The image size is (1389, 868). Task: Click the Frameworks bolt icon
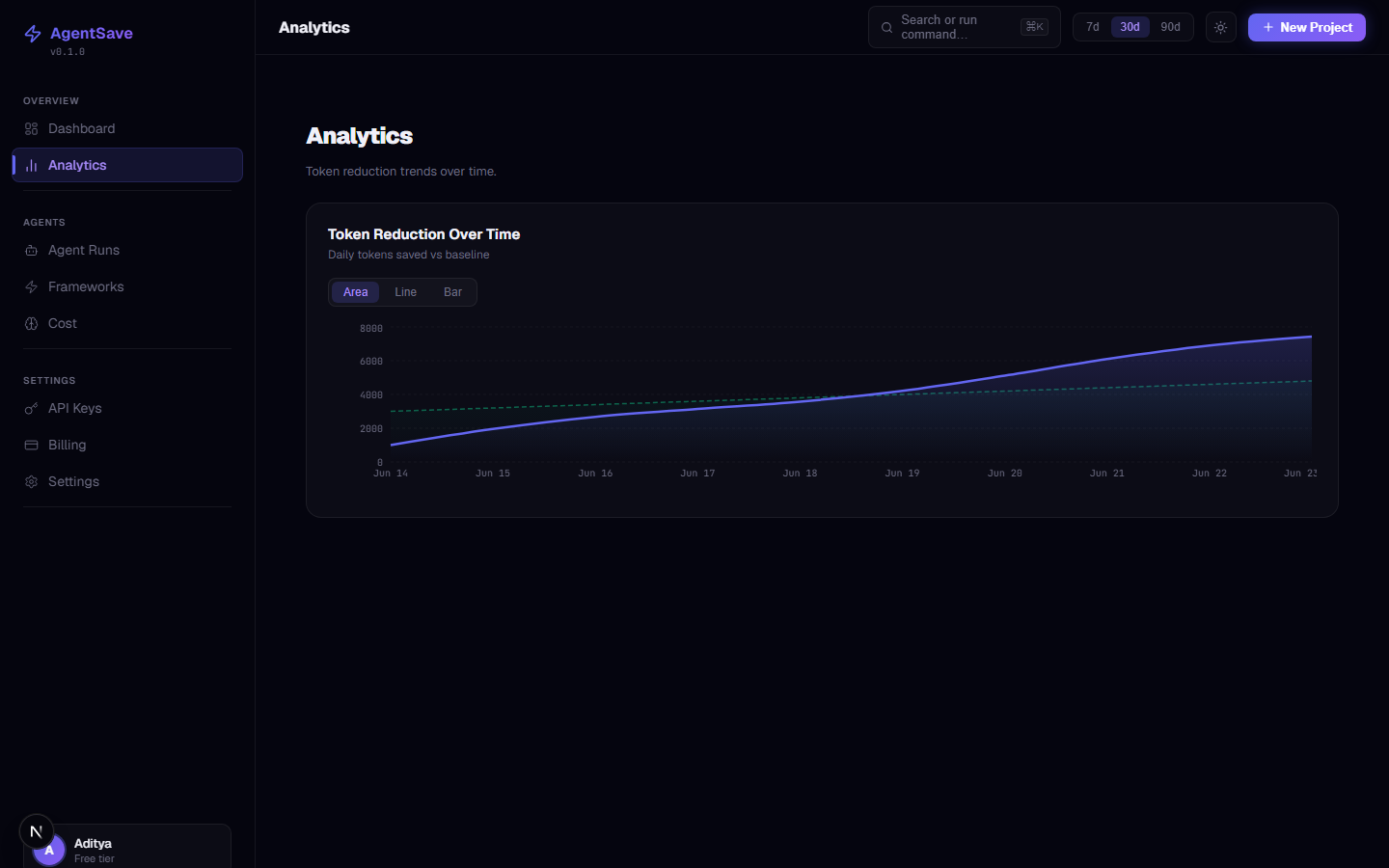coord(31,286)
